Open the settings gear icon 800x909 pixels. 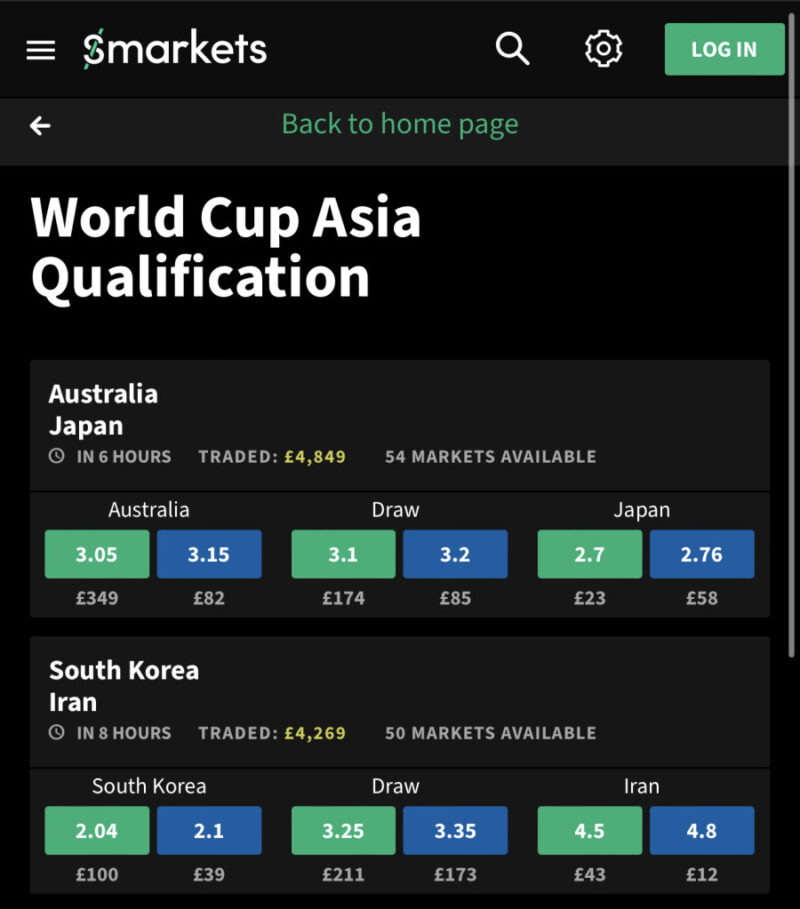603,49
